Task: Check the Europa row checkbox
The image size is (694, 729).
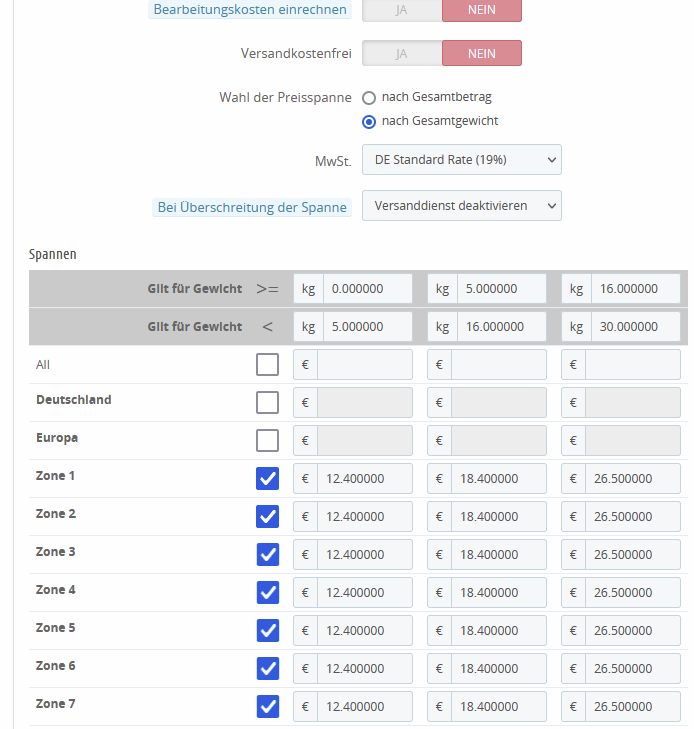Action: coord(267,441)
